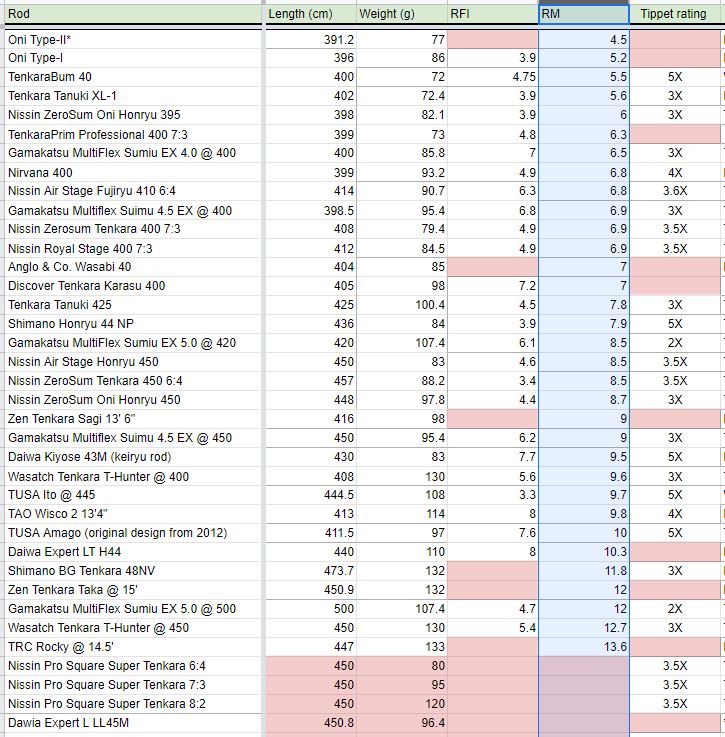Click length 473.7 for Shimano BG Tenkara
Image resolution: width=725 pixels, height=737 pixels.
click(x=311, y=571)
